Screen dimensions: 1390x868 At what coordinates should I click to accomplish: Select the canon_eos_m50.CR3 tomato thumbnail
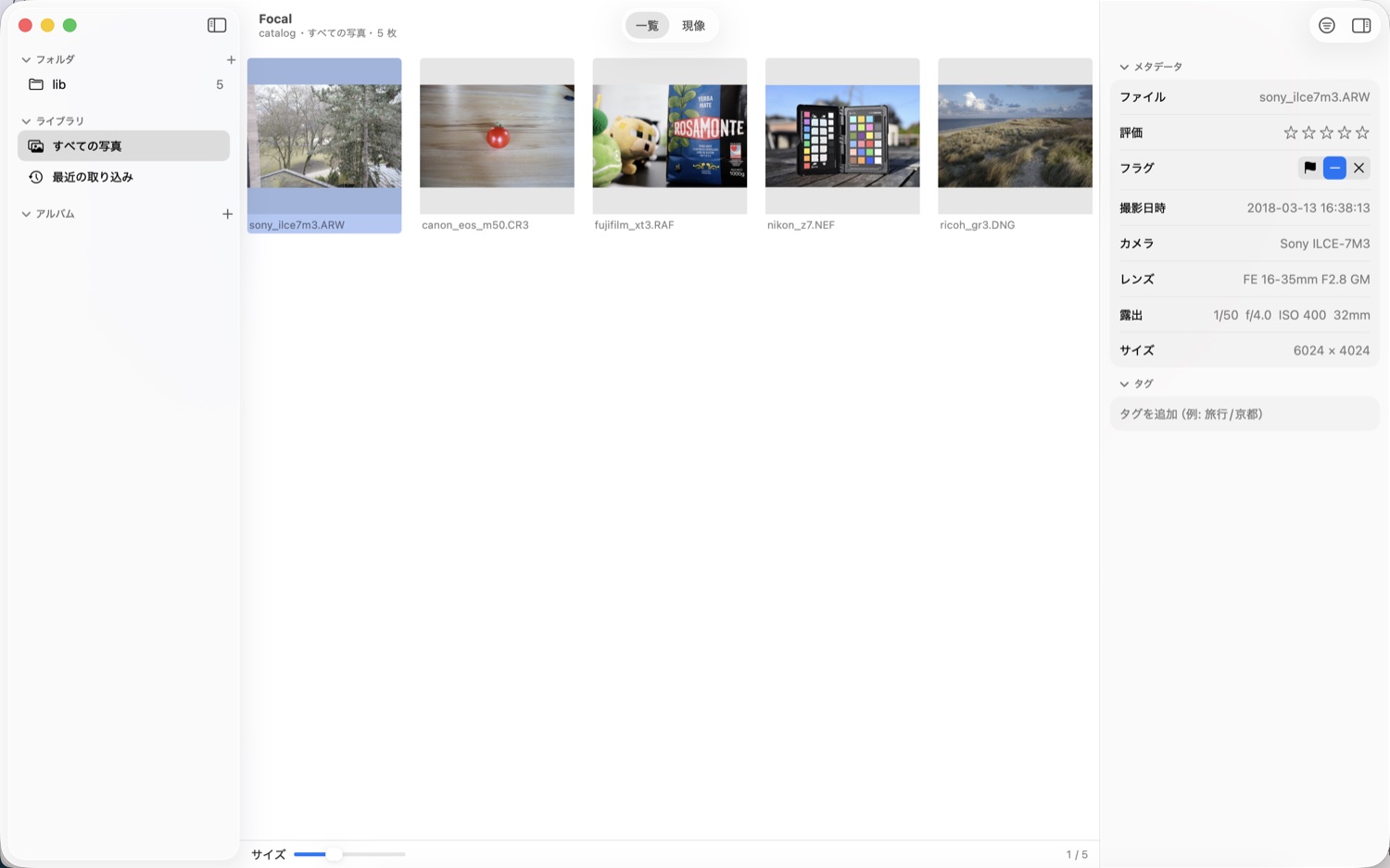click(x=497, y=136)
